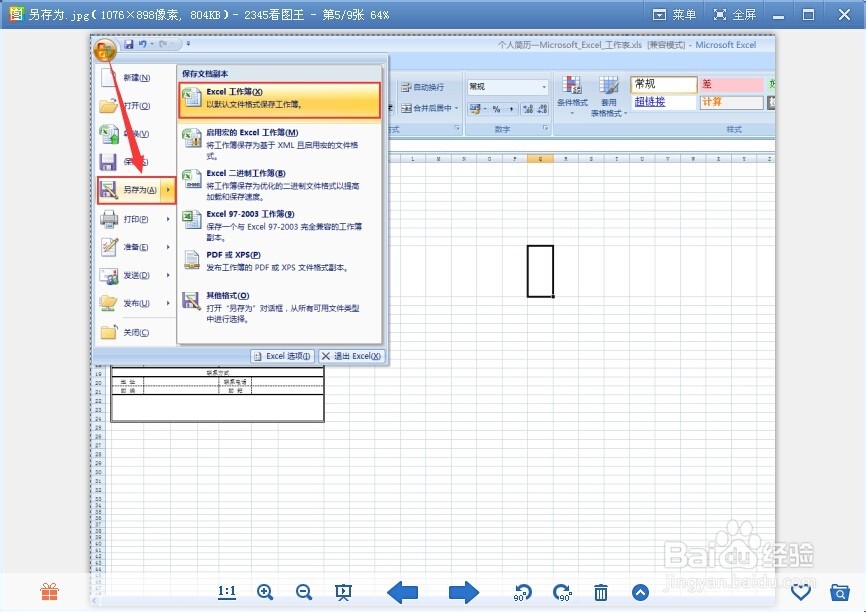The height and width of the screenshot is (612, 866).
Task: Rotate the image 90° counterclockwise
Action: (522, 592)
